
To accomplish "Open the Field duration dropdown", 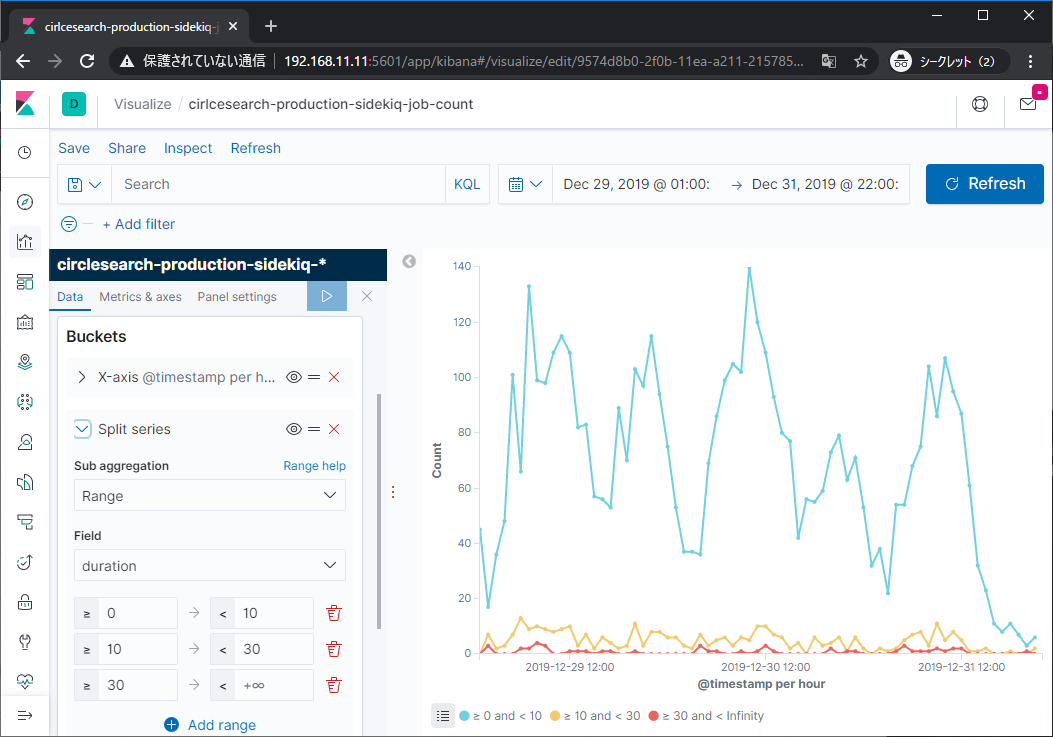I will 210,566.
